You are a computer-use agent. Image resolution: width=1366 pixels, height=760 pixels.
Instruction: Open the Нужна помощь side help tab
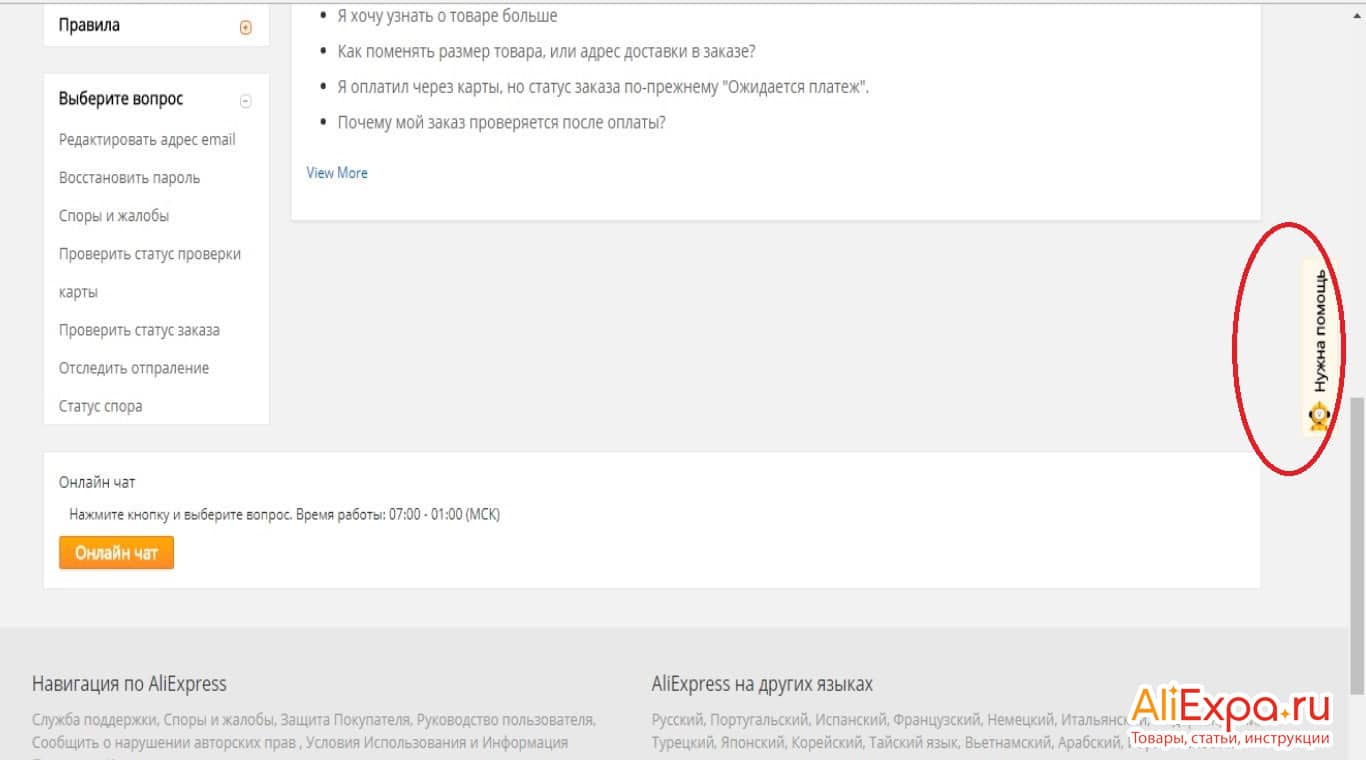click(1319, 348)
